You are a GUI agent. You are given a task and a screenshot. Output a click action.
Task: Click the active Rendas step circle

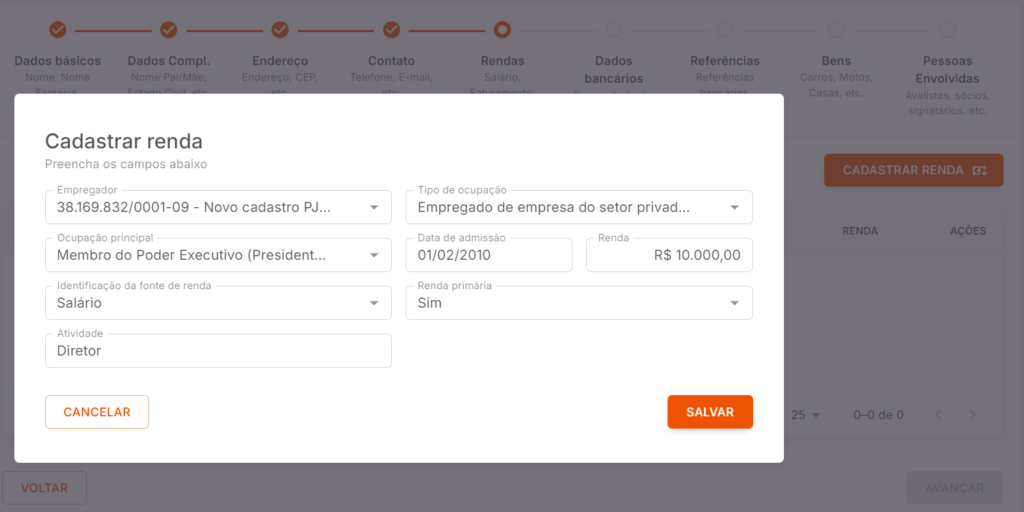pyautogui.click(x=502, y=29)
